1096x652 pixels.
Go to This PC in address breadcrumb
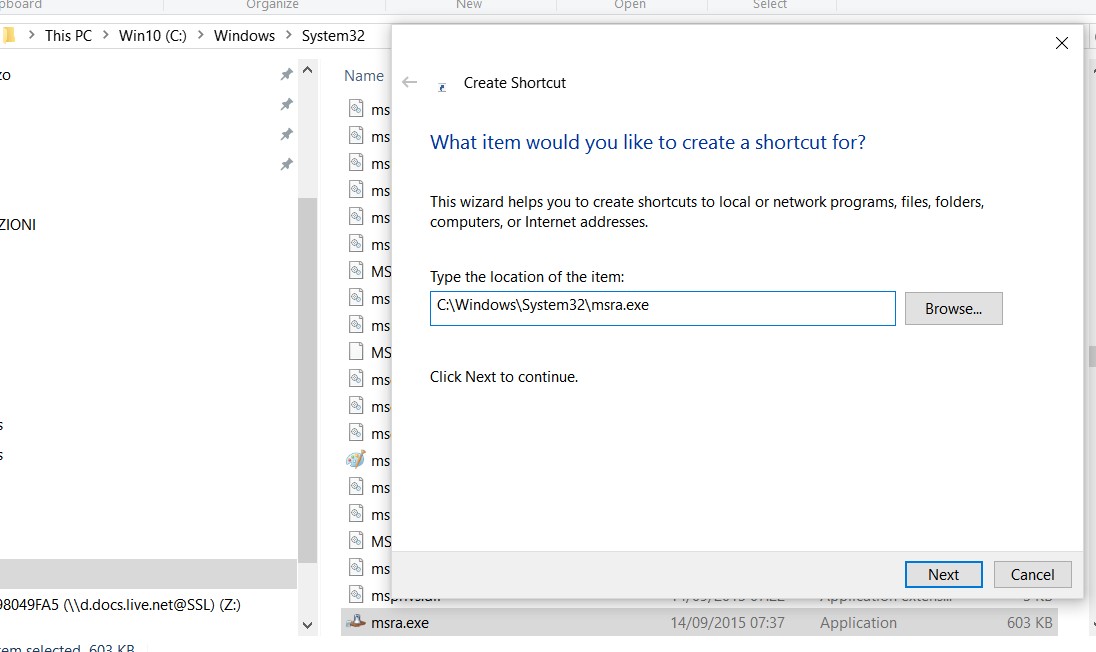point(68,35)
